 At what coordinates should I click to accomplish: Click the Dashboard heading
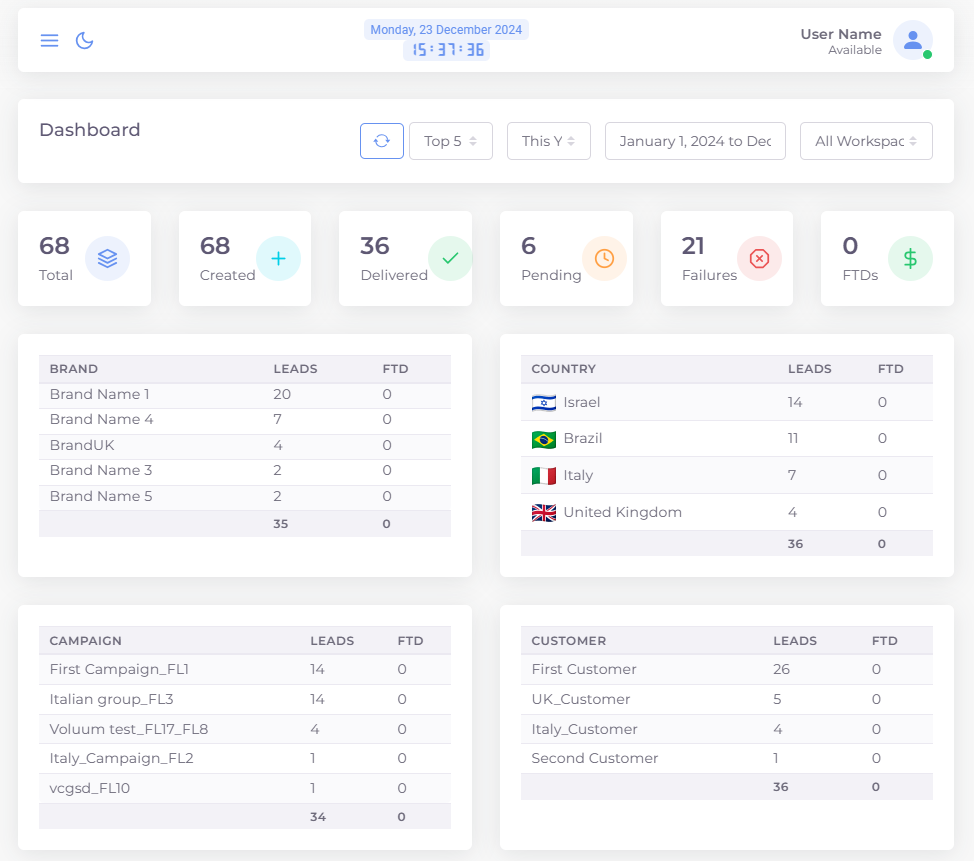tap(90, 130)
